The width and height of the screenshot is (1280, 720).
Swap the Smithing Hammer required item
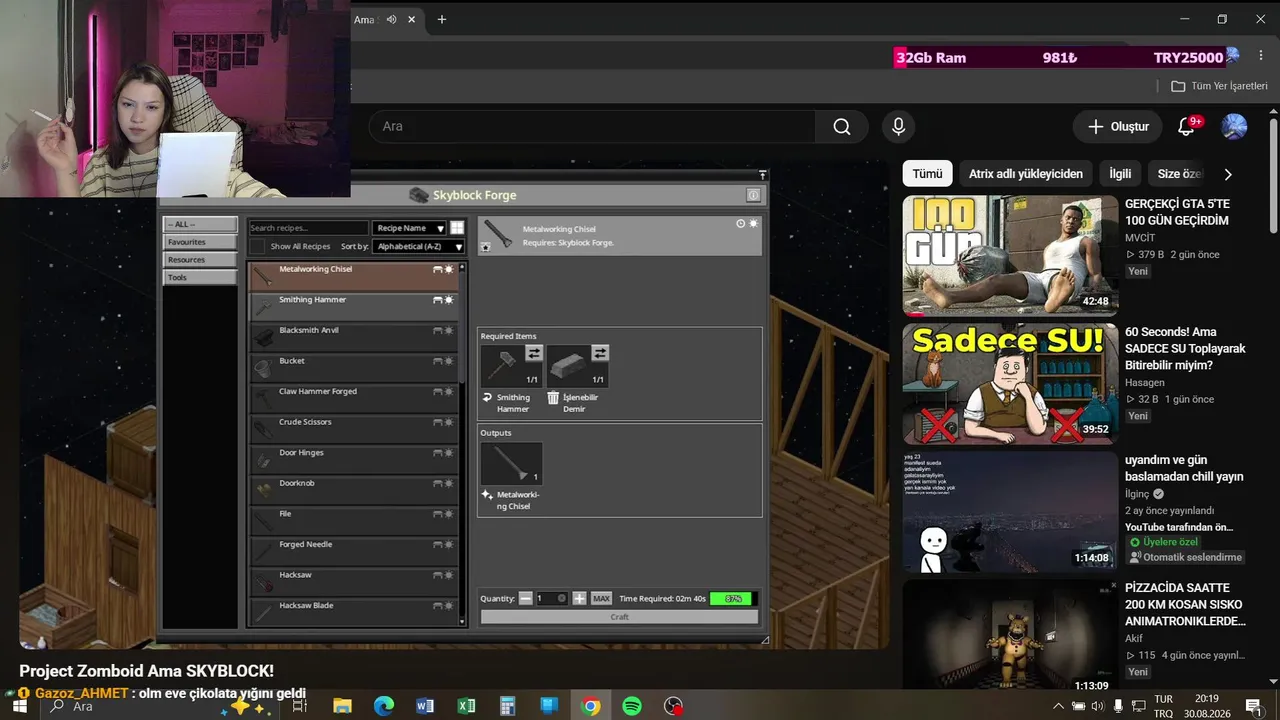coord(534,353)
